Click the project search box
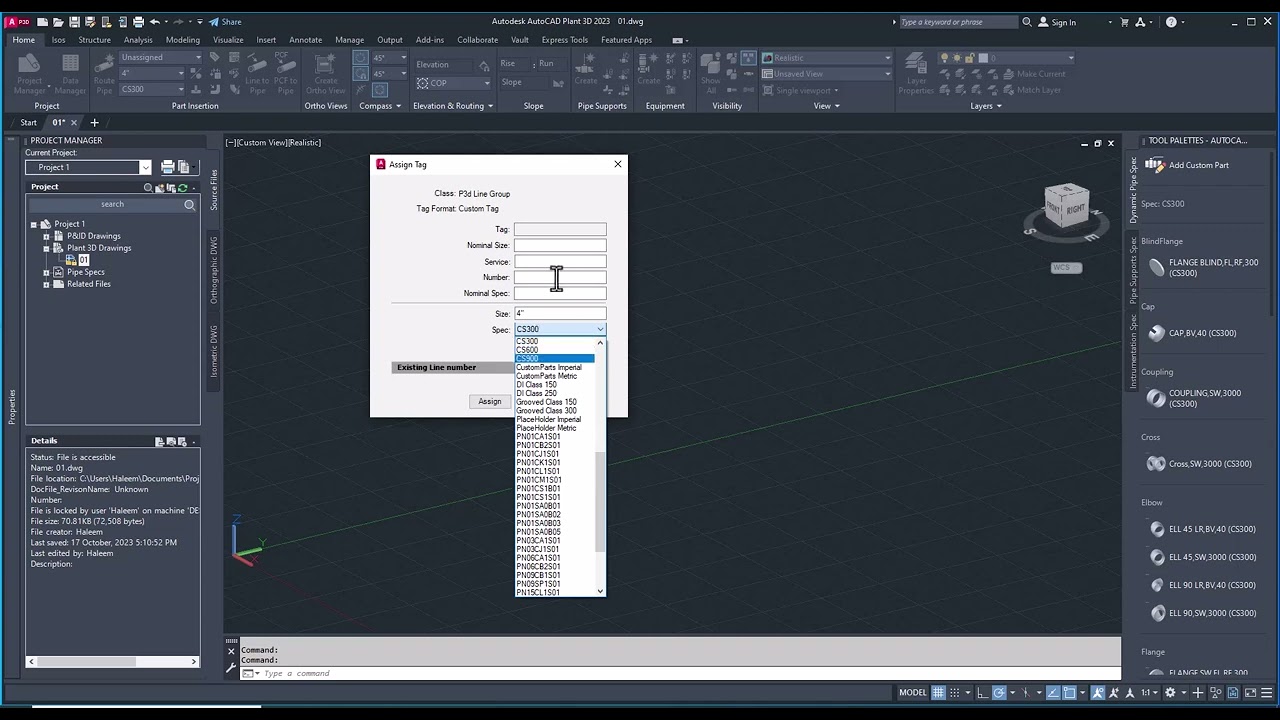The width and height of the screenshot is (1280, 720). tap(113, 204)
